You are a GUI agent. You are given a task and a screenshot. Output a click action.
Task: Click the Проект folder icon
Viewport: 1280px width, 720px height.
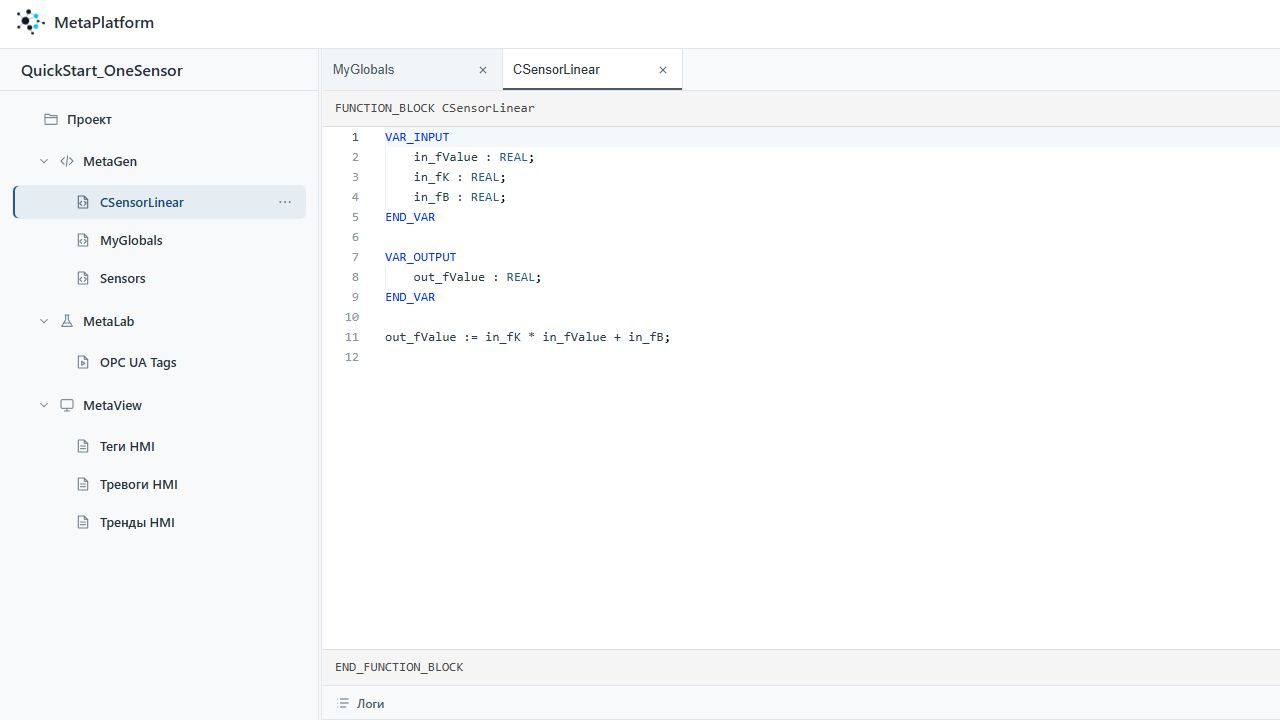51,119
